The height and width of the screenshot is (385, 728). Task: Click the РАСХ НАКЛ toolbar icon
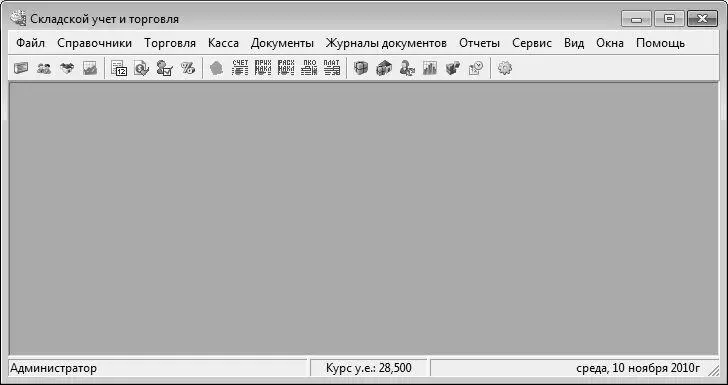(286, 68)
